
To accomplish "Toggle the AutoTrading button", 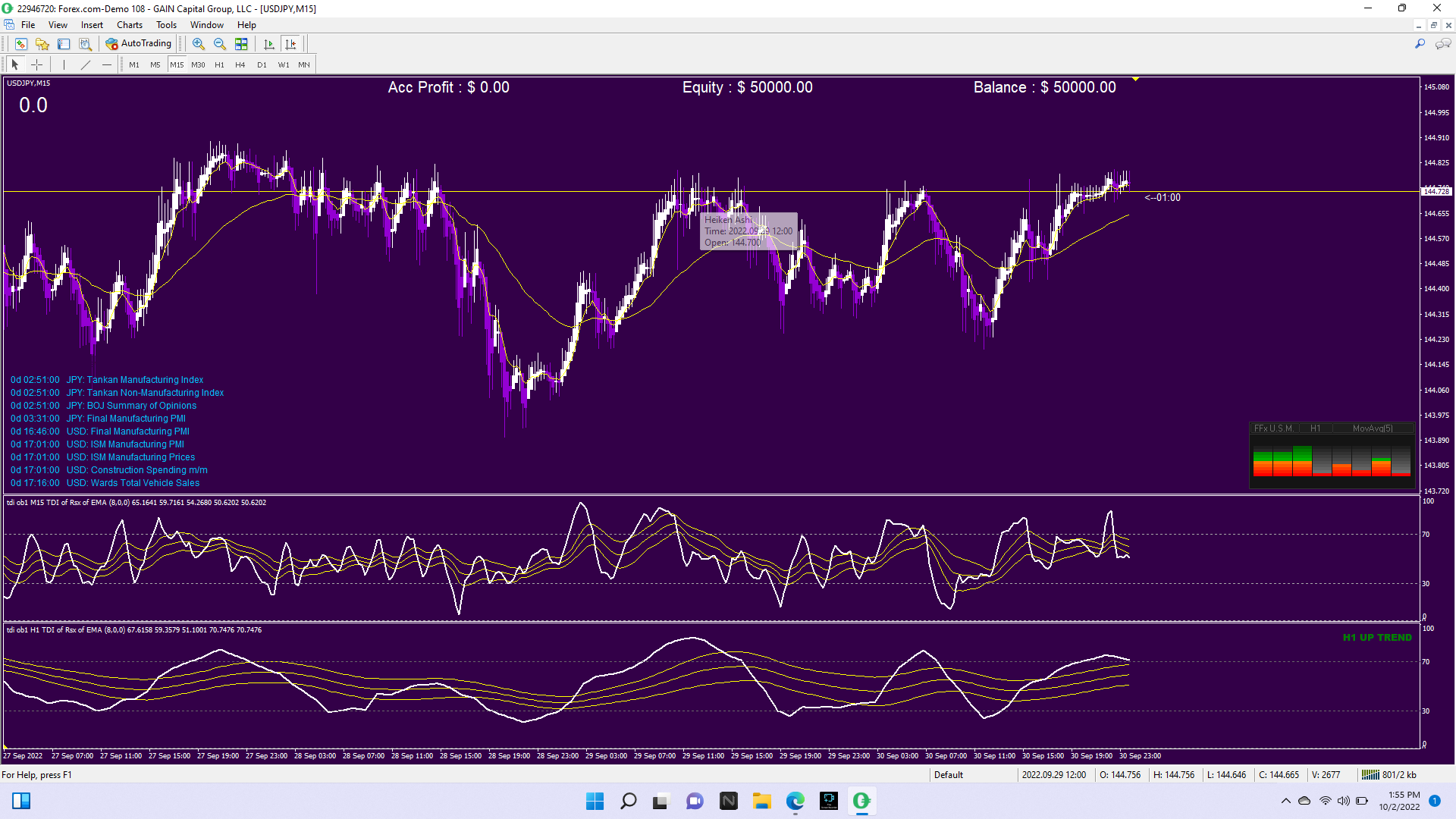I will (139, 44).
